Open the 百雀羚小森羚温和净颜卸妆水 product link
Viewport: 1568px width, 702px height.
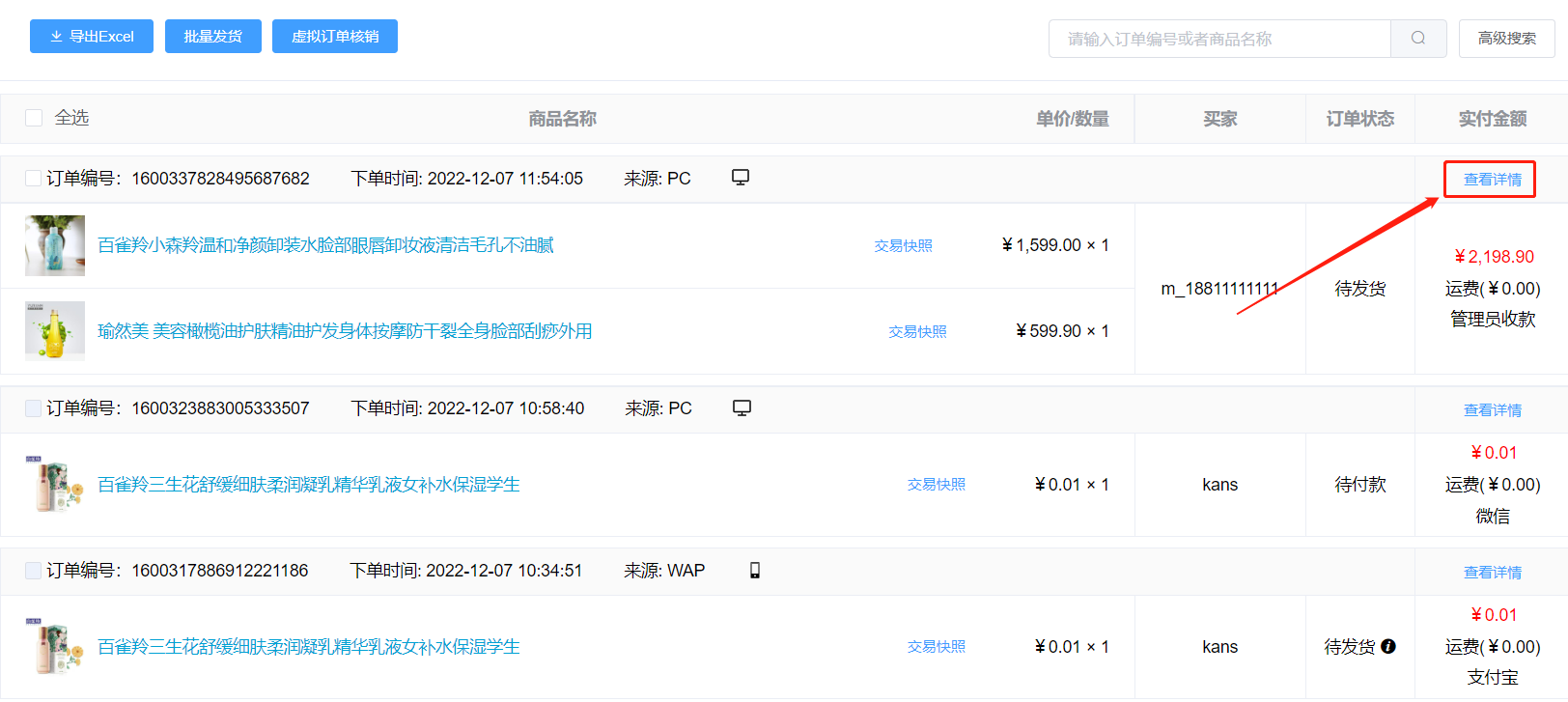click(325, 245)
